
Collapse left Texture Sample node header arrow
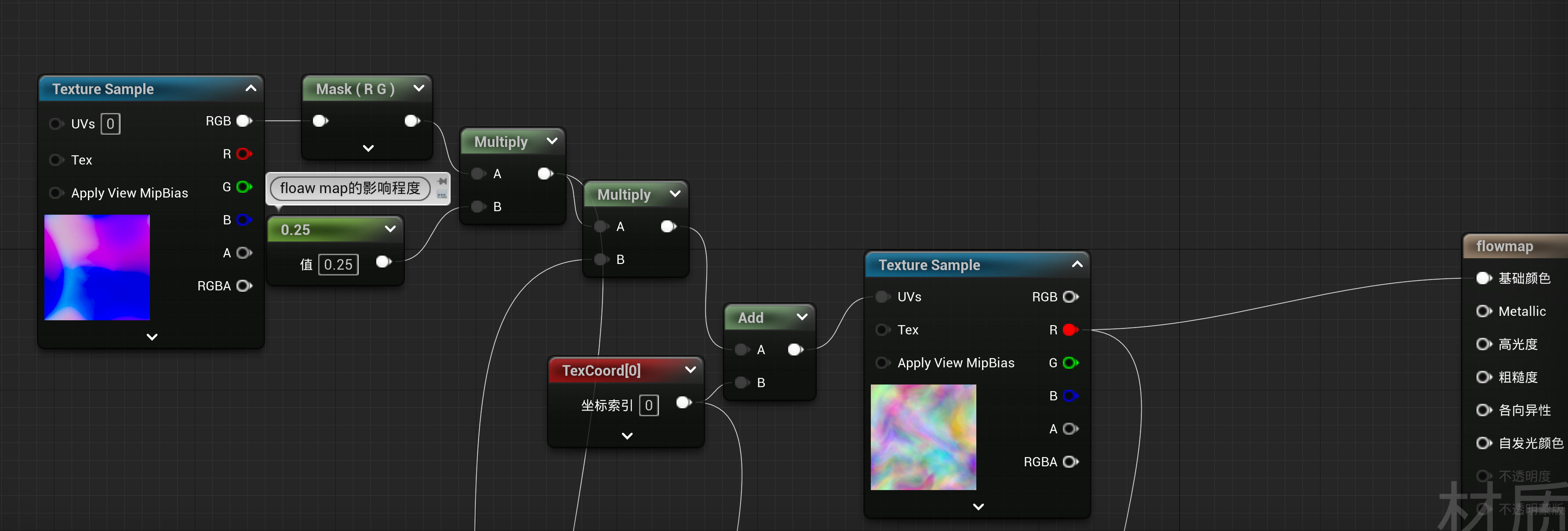point(251,88)
